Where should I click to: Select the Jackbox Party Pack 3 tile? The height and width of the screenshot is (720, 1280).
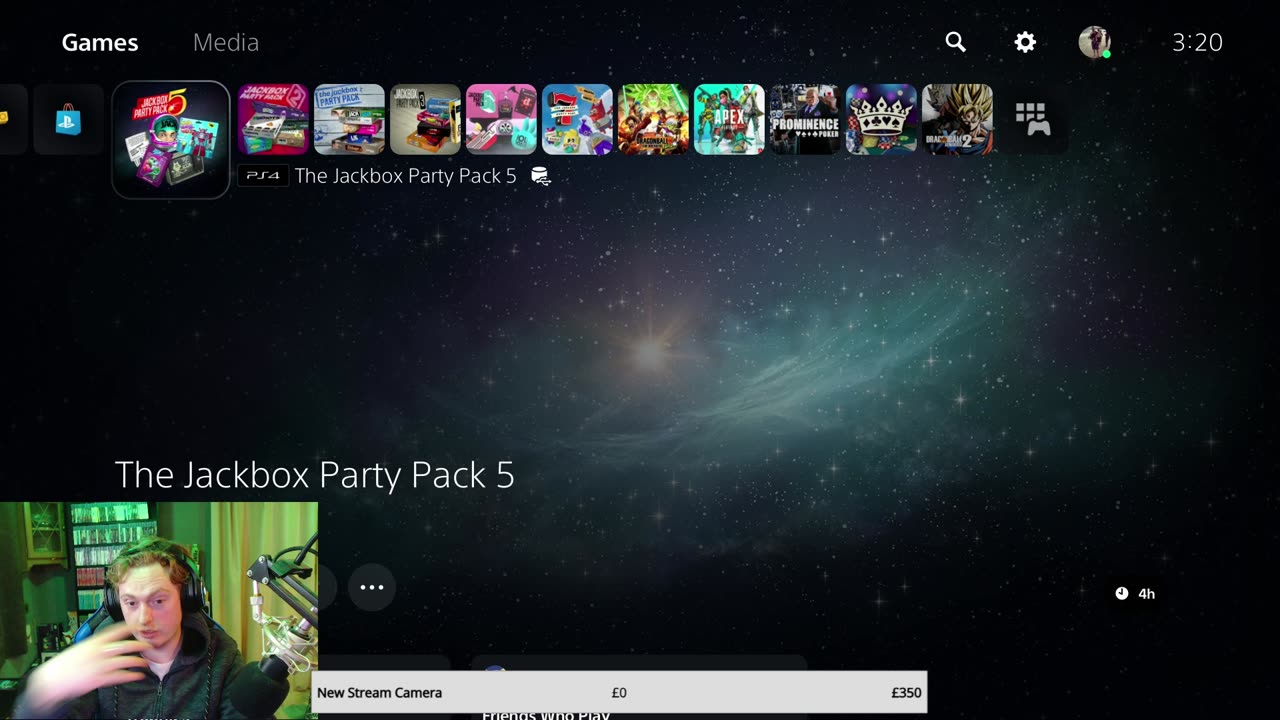click(x=425, y=119)
